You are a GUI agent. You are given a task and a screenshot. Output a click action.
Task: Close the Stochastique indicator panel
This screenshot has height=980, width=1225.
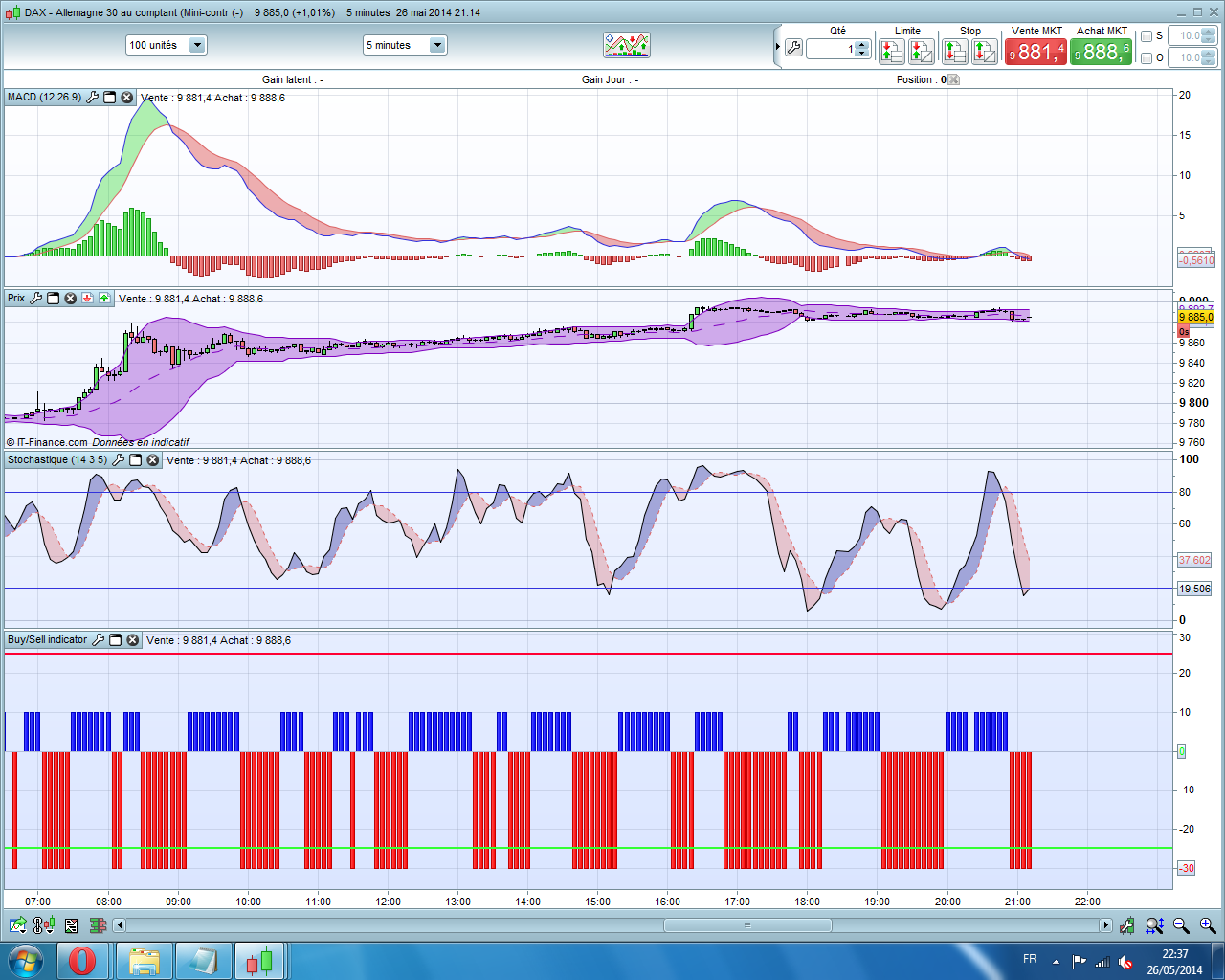[x=152, y=460]
